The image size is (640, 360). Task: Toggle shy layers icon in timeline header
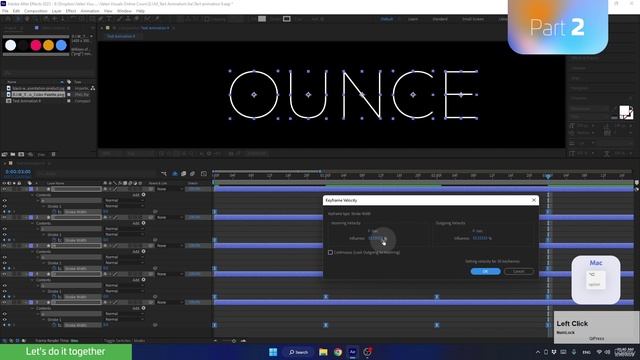coord(175,174)
